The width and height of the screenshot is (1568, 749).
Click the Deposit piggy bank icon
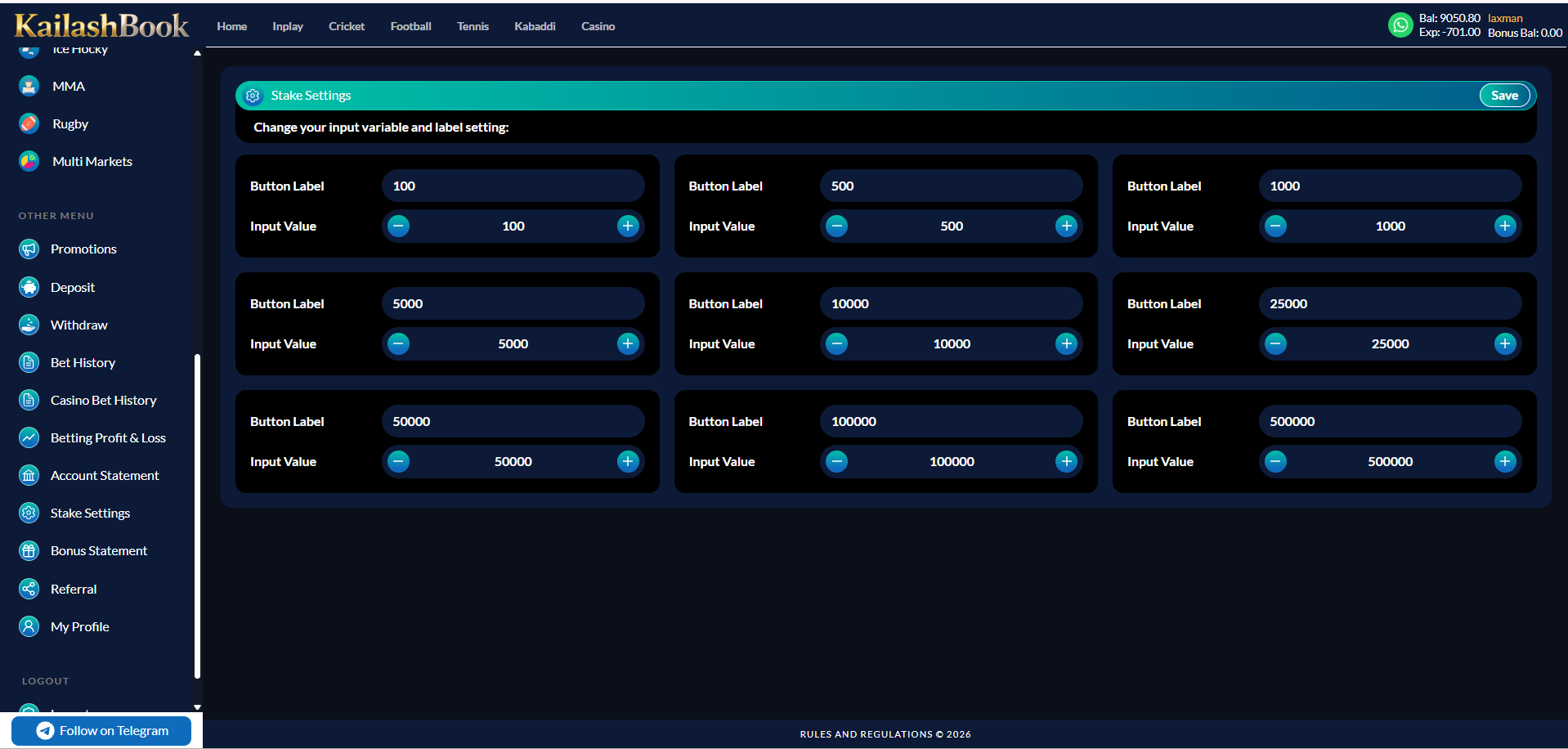tap(29, 287)
